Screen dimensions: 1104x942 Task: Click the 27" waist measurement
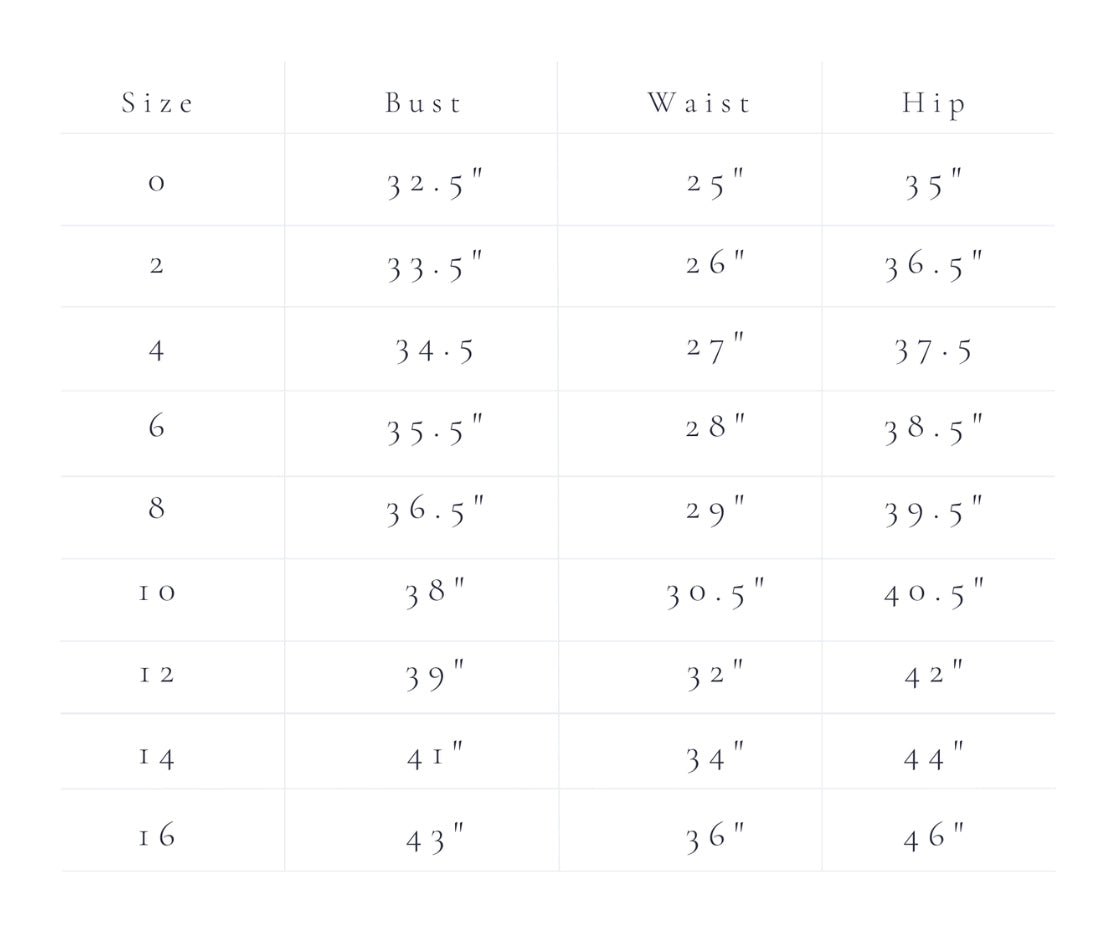715,349
